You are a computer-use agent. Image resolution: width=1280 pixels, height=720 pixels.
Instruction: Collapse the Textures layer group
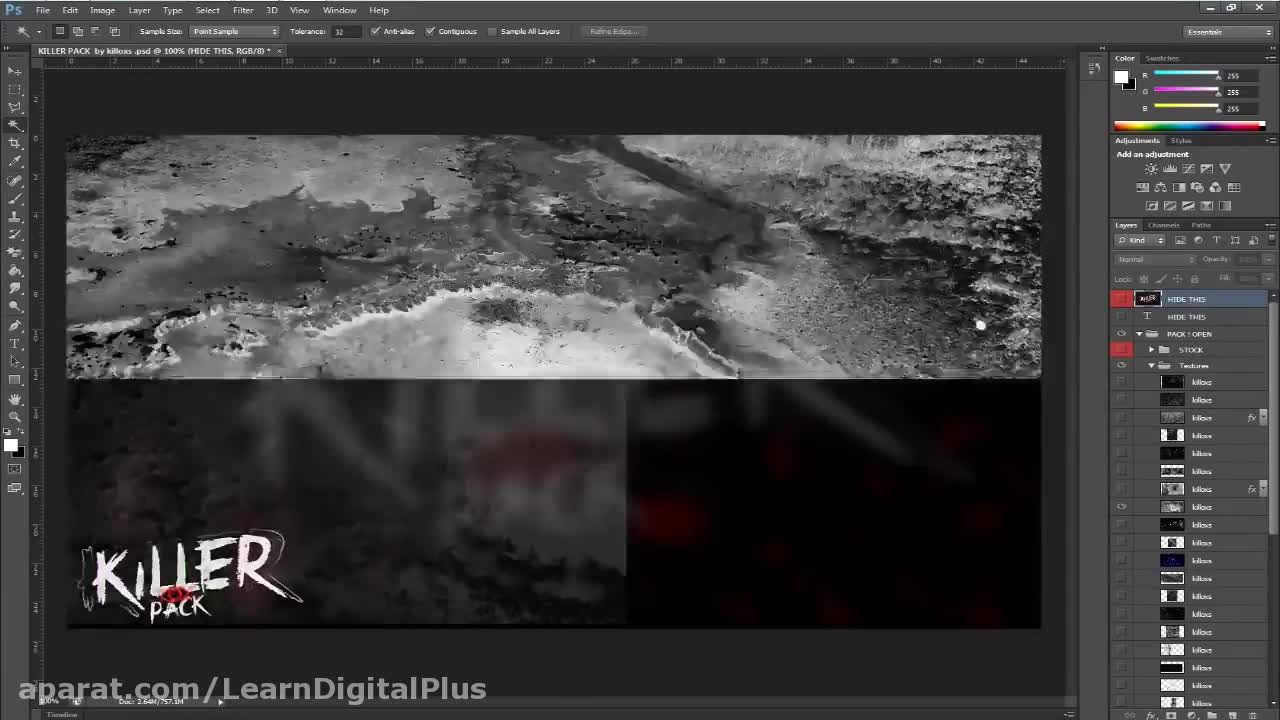tap(1151, 366)
